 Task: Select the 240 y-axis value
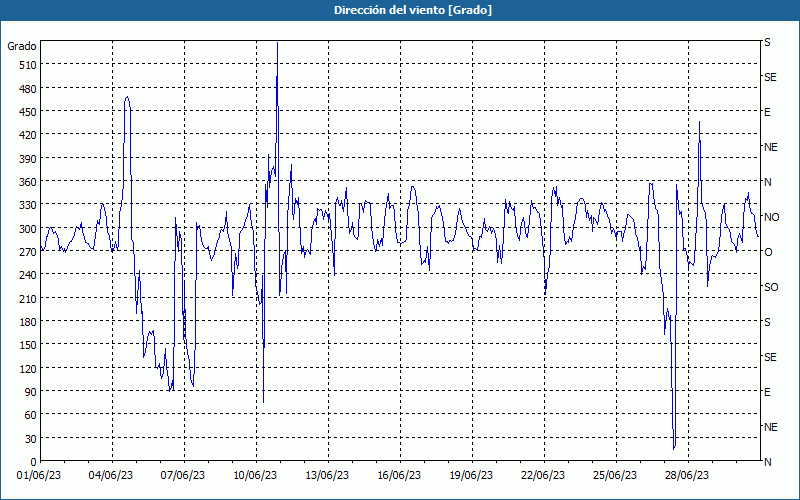coord(28,276)
